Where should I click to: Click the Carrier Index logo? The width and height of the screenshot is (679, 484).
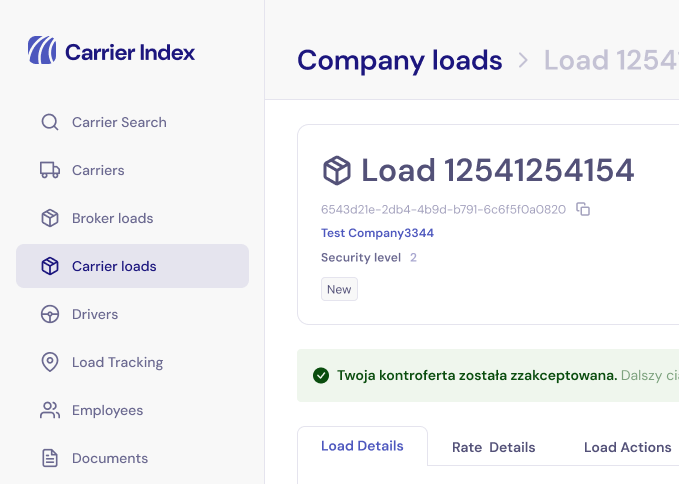pos(111,51)
